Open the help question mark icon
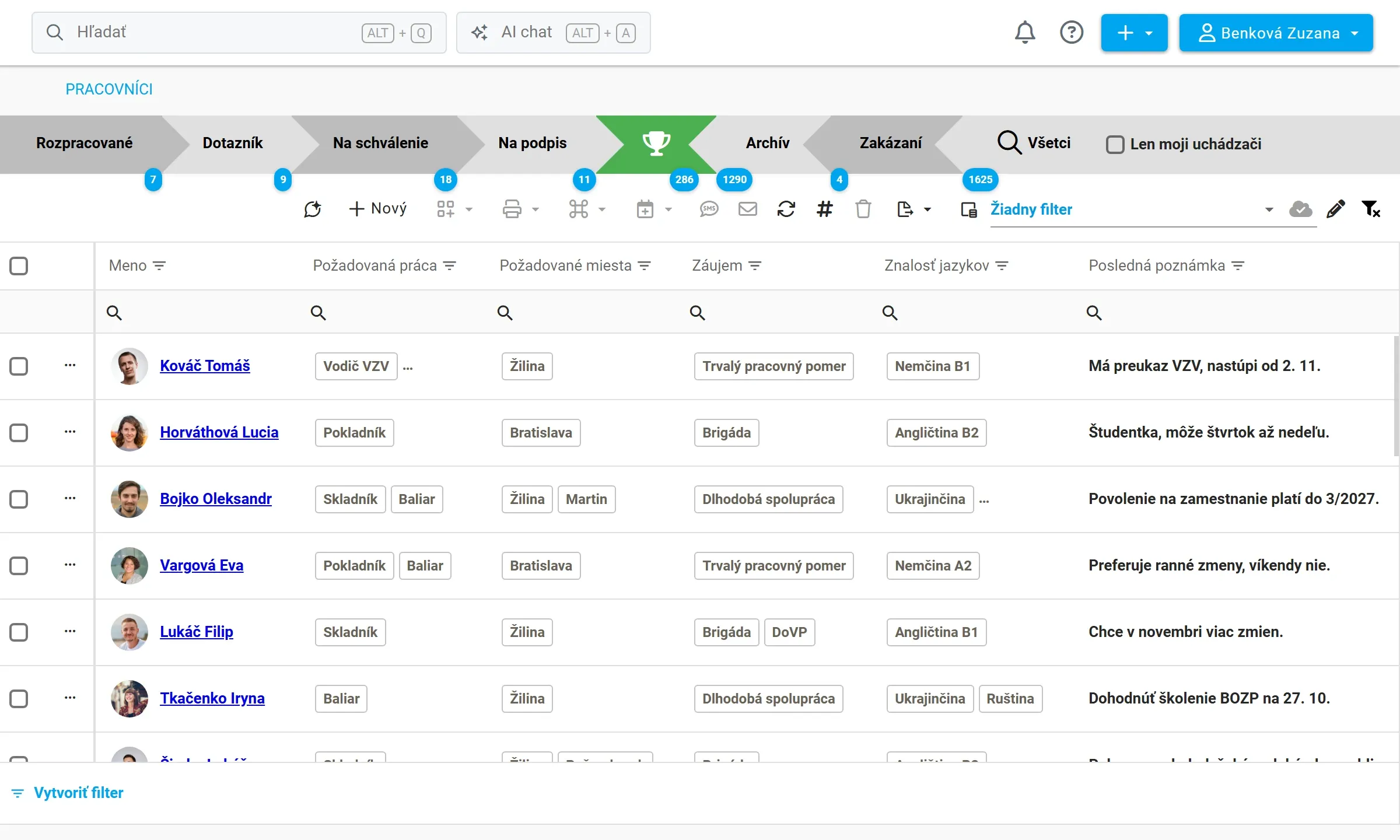The image size is (1400, 840). click(1072, 33)
